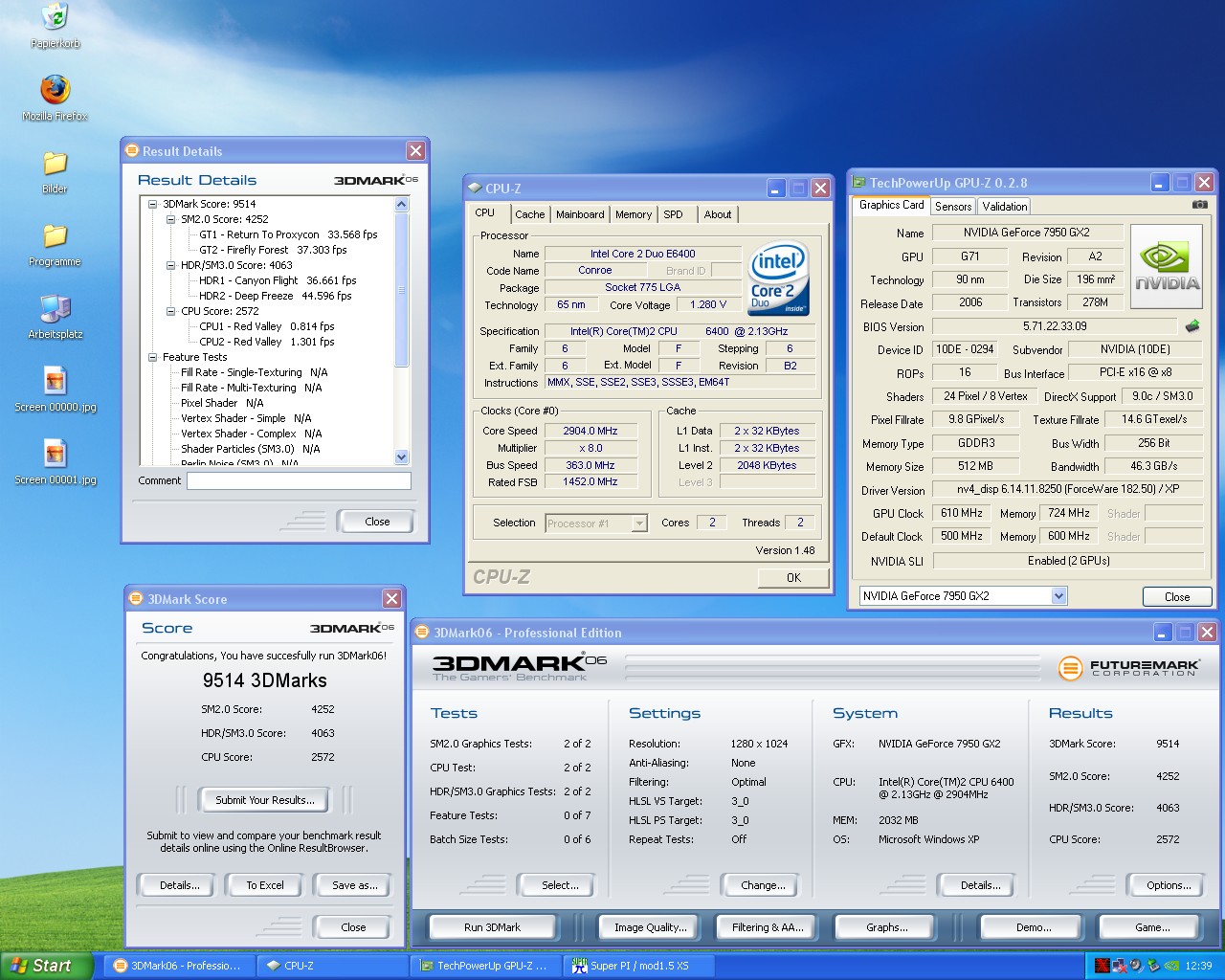1225x980 pixels.
Task: Click the GPU-Z screenshot camera icon
Action: (x=1199, y=205)
